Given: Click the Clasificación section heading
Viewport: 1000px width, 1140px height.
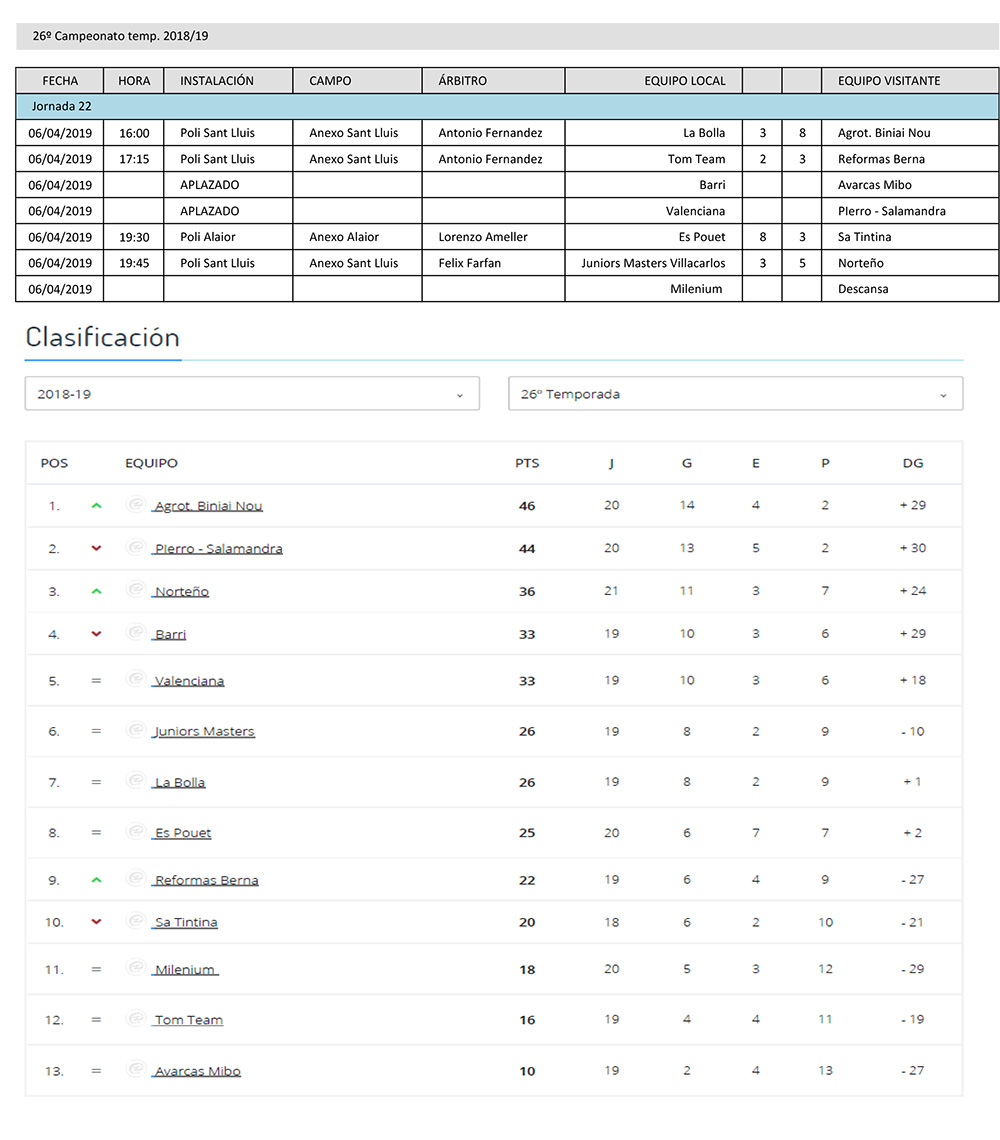Looking at the screenshot, I should tap(102, 337).
